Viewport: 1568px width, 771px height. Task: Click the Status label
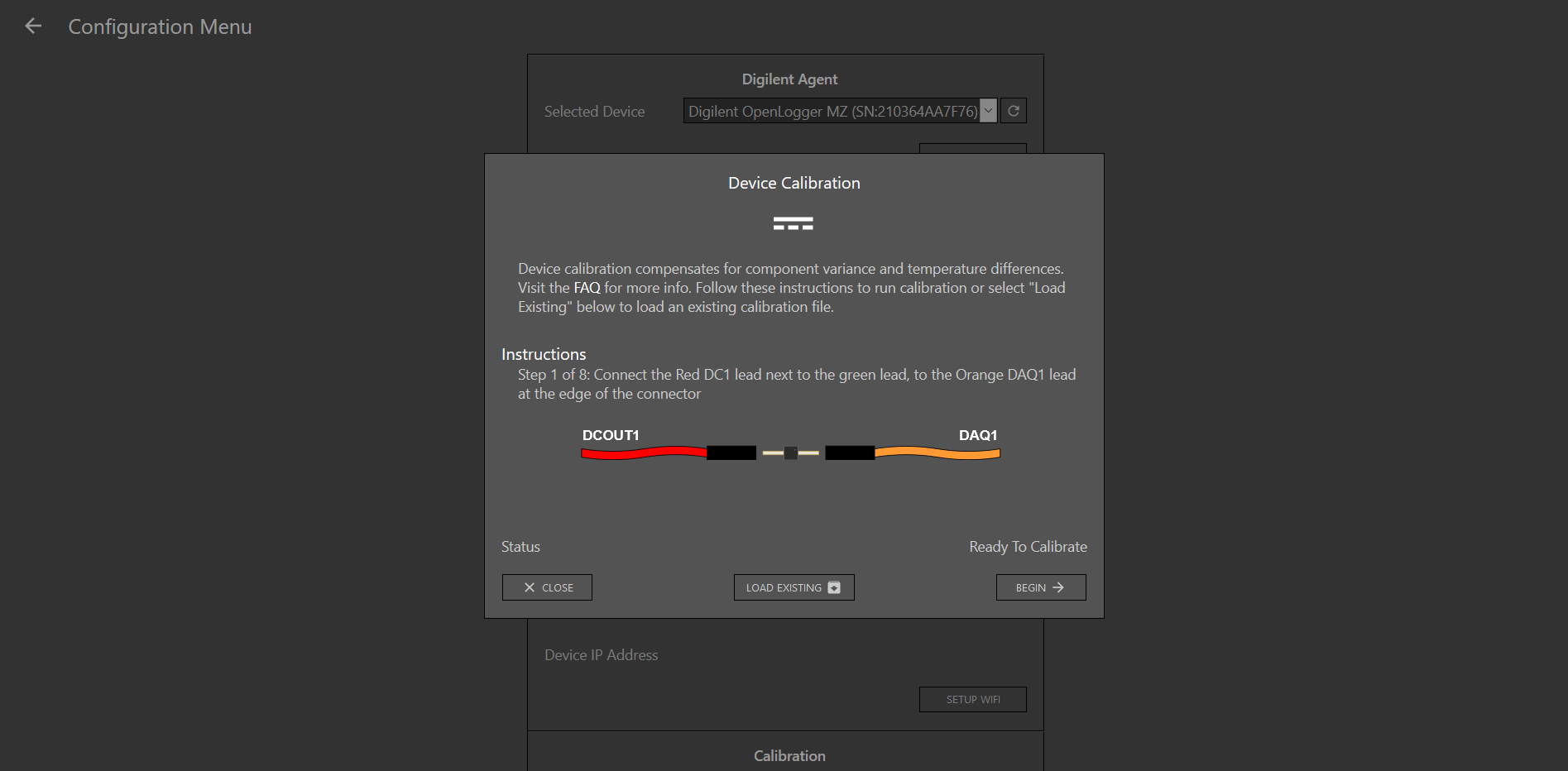[520, 547]
